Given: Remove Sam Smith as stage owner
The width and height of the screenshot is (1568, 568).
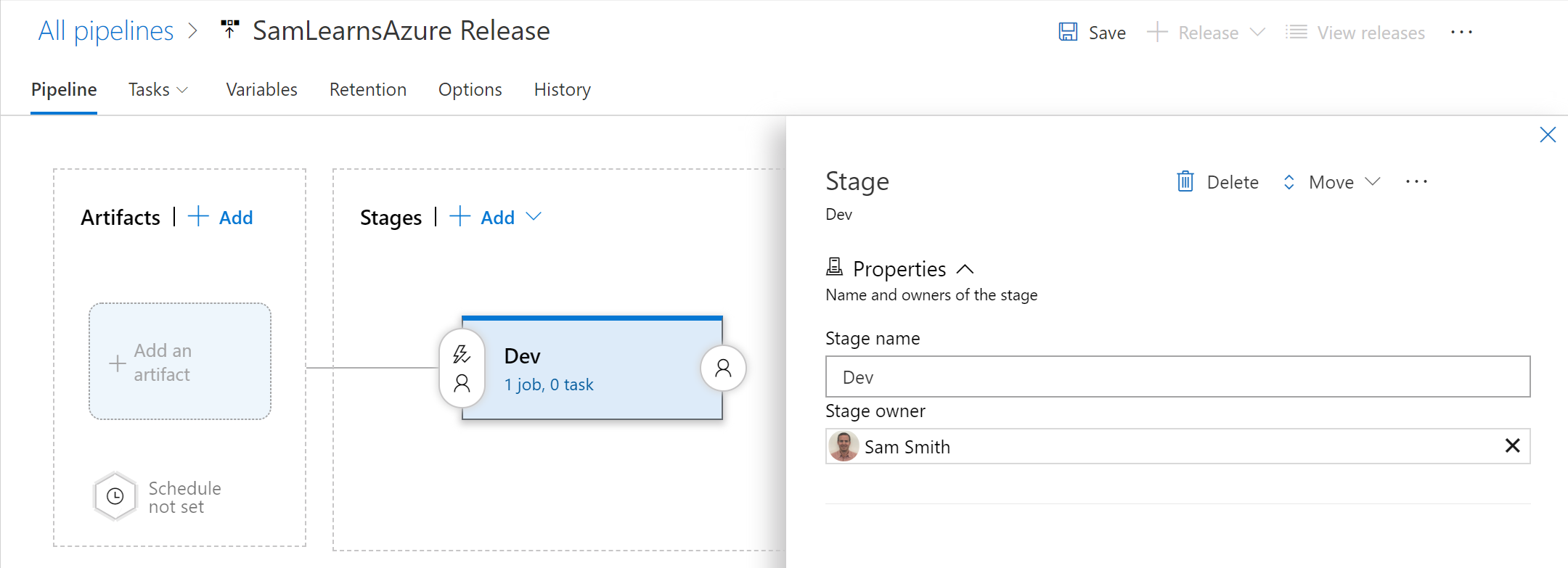Looking at the screenshot, I should 1512,446.
